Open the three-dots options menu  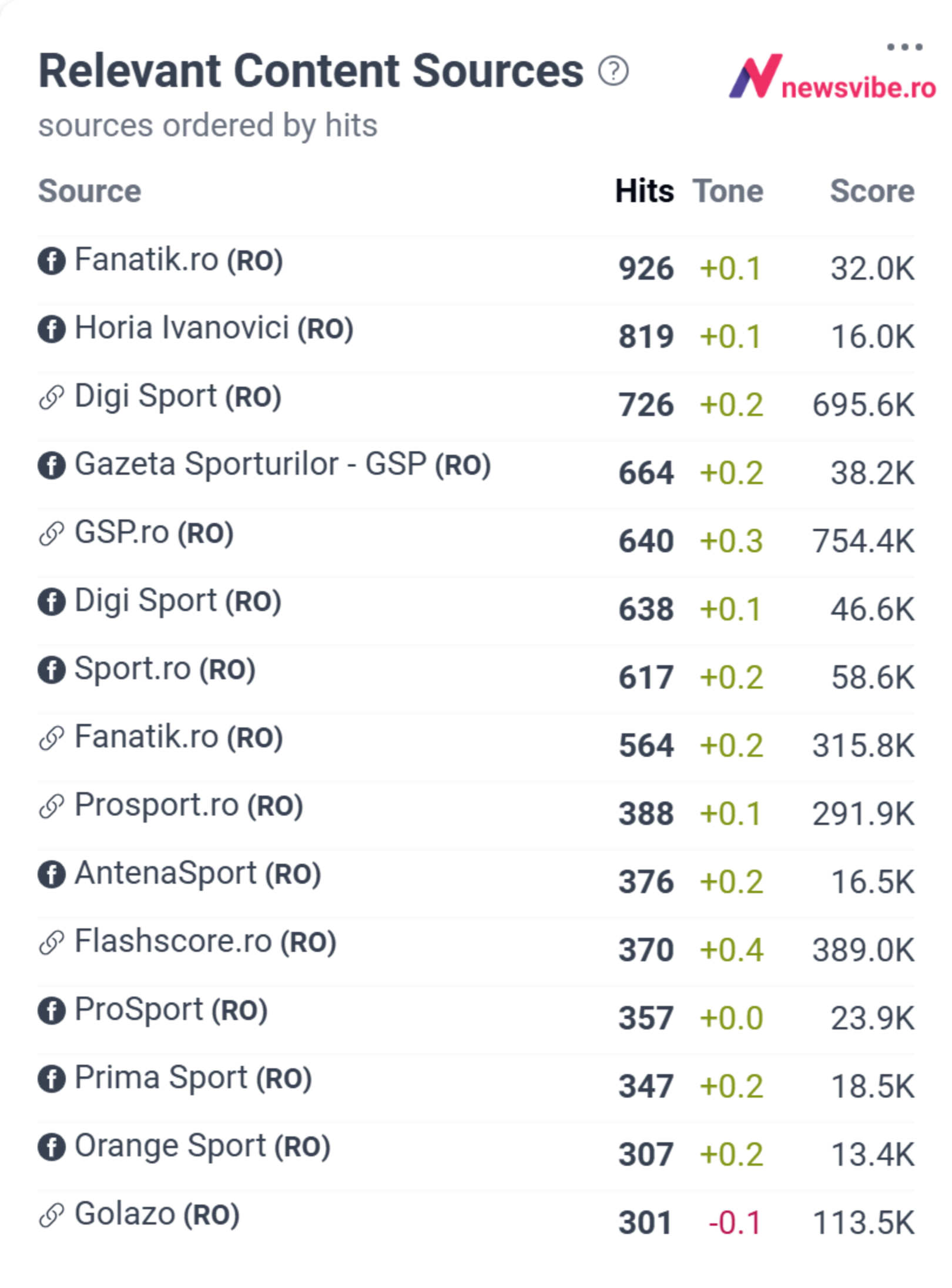click(x=904, y=47)
